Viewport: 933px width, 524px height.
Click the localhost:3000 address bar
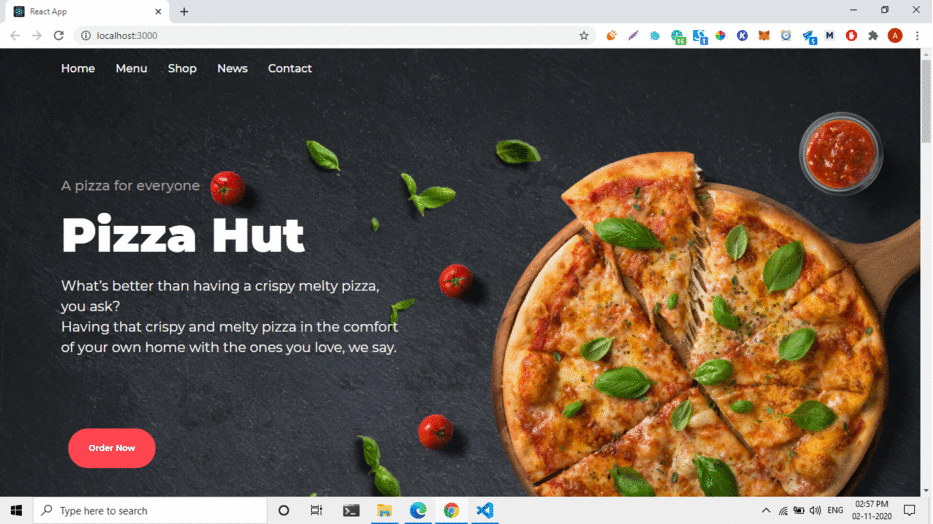(333, 36)
